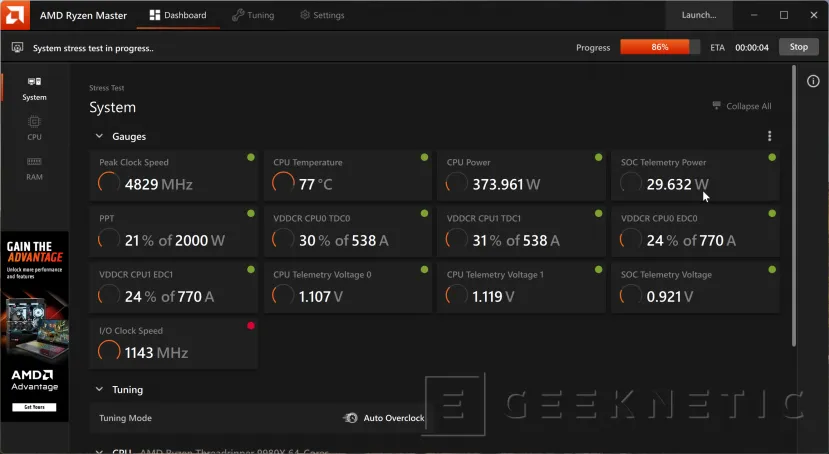Viewport: 829px width, 454px height.
Task: Click the 31 % of 538 A value
Action: (x=516, y=240)
